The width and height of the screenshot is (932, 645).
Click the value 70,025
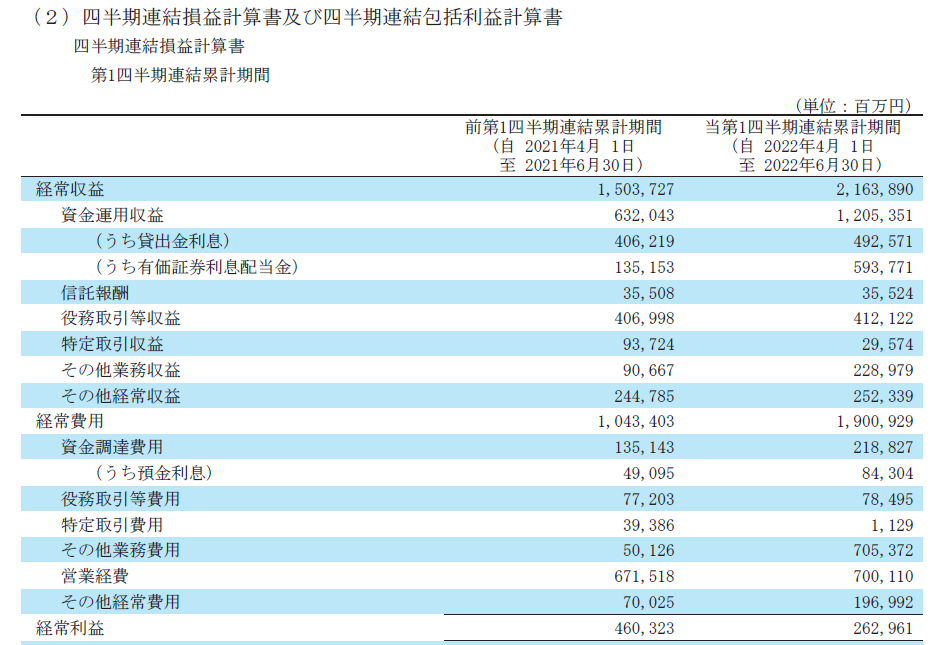tap(648, 602)
